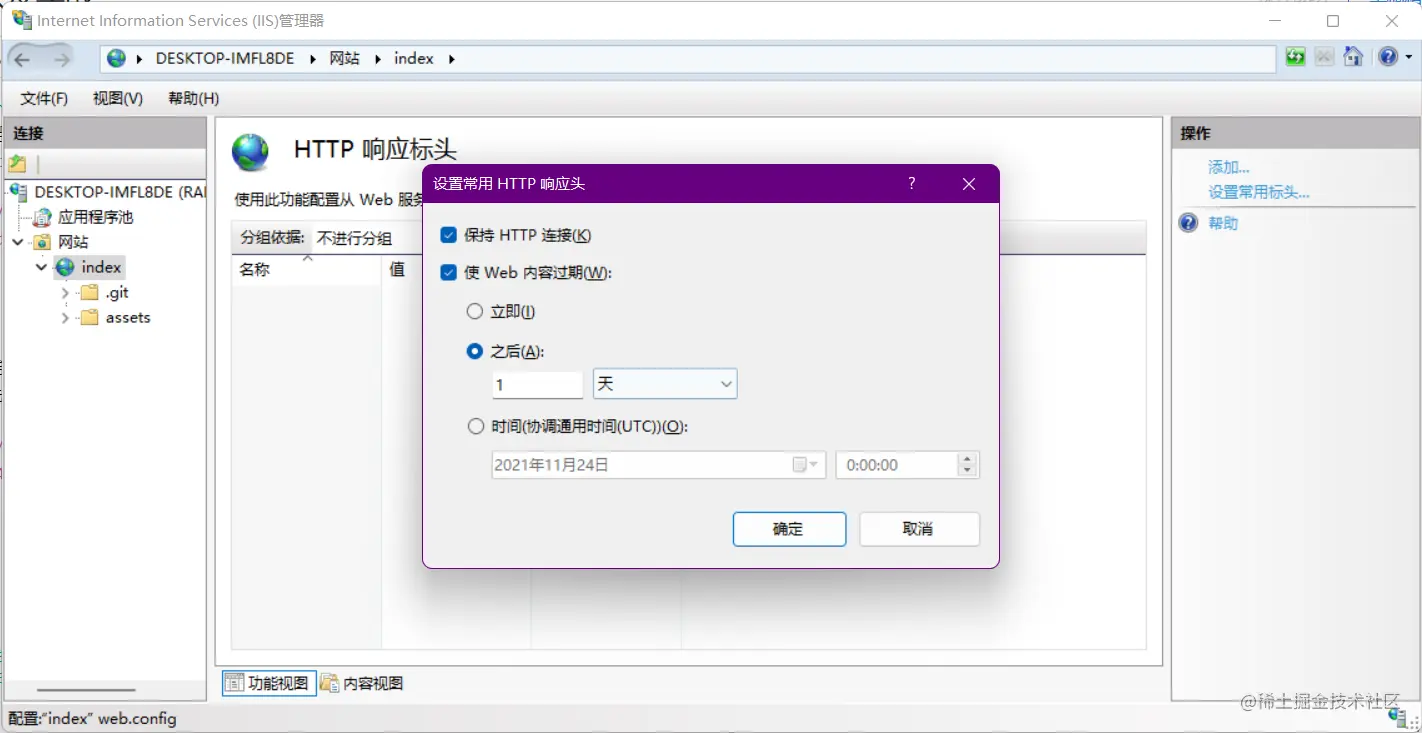Open the 帮助(H) menu
The image size is (1422, 733).
(194, 98)
